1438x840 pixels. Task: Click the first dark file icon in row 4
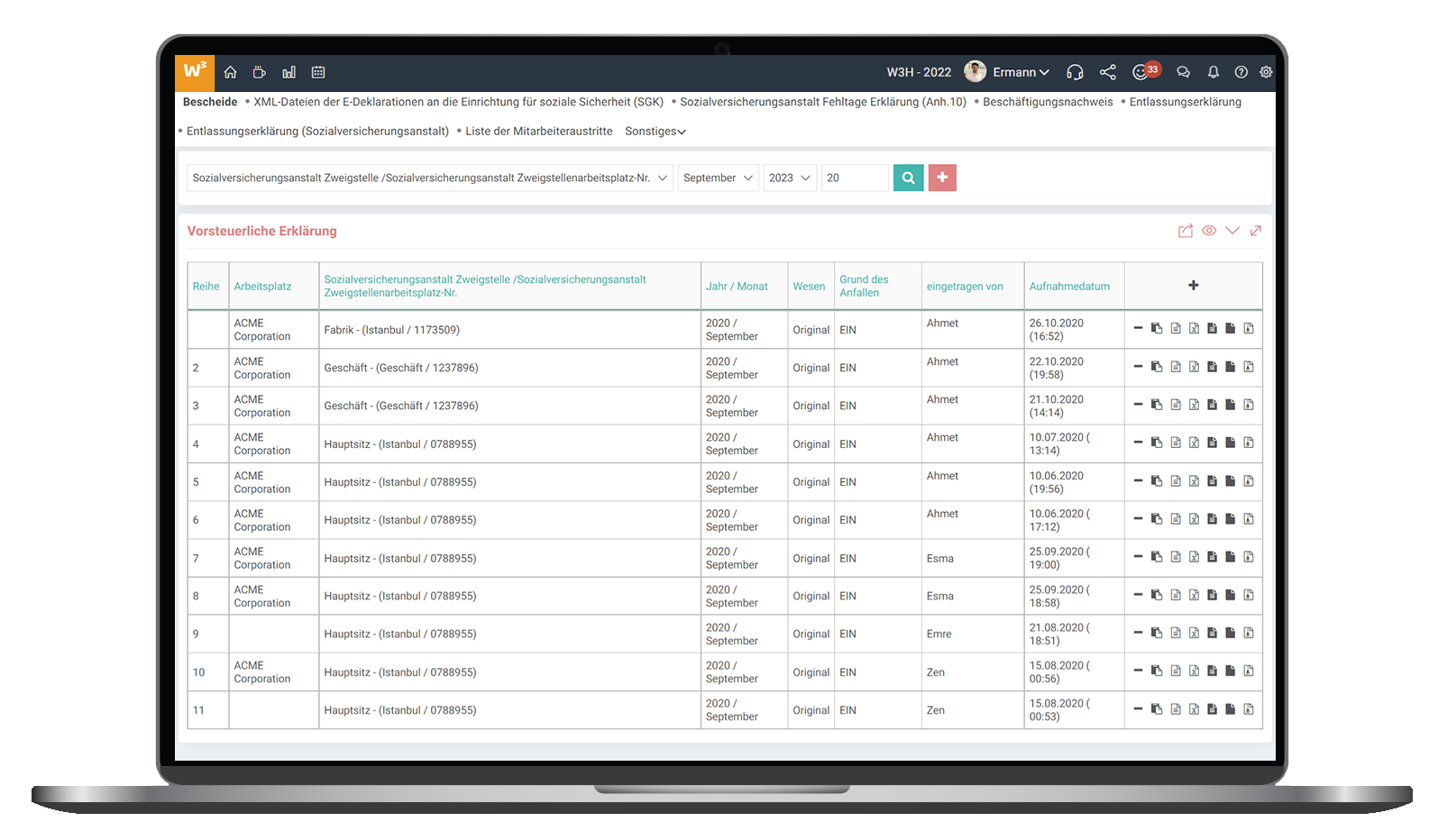click(x=1212, y=443)
